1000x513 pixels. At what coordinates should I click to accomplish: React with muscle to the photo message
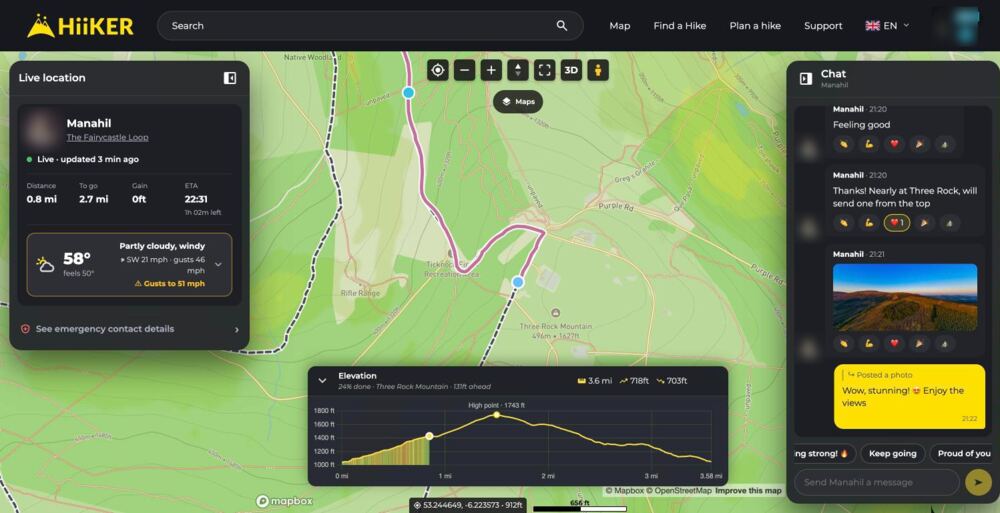[869, 344]
